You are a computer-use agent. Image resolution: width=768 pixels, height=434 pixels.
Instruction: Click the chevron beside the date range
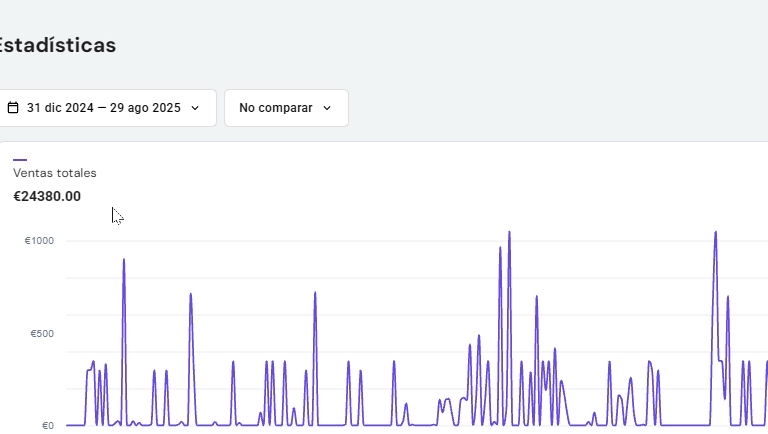195,108
